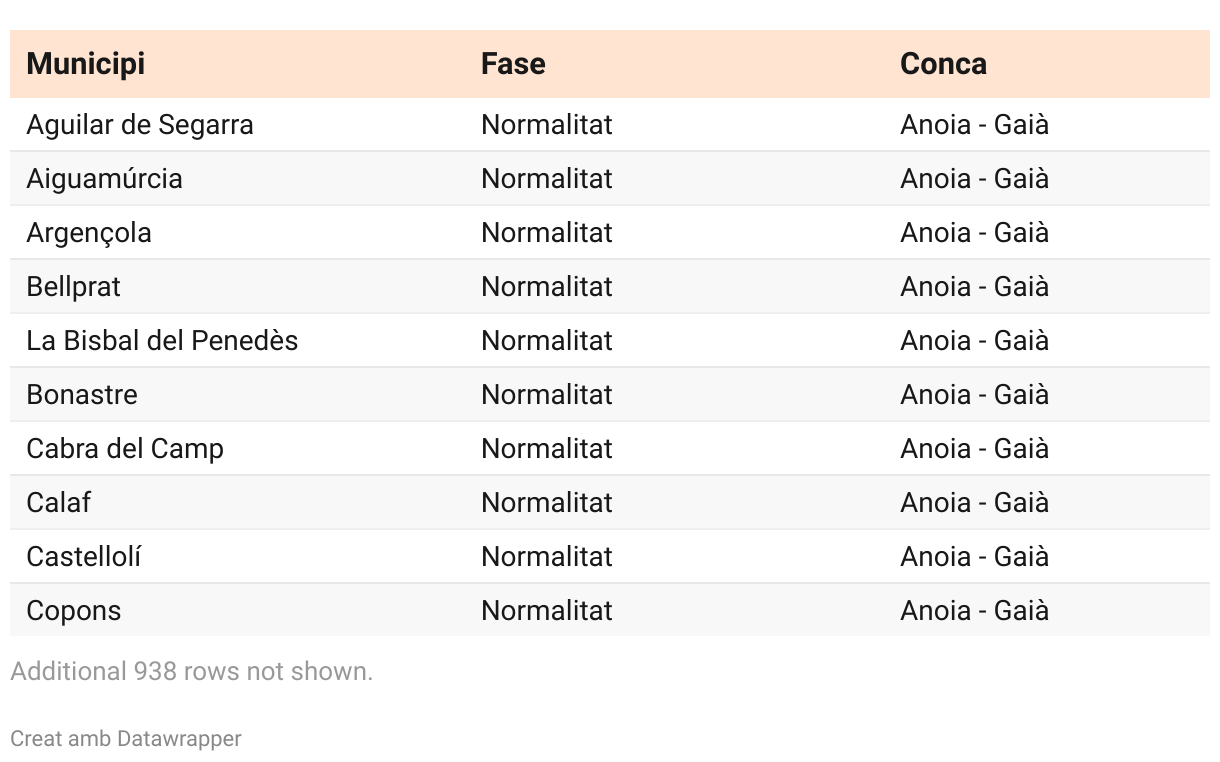Click Normalitat in the Bellprat row
The image size is (1220, 762).
click(x=547, y=287)
